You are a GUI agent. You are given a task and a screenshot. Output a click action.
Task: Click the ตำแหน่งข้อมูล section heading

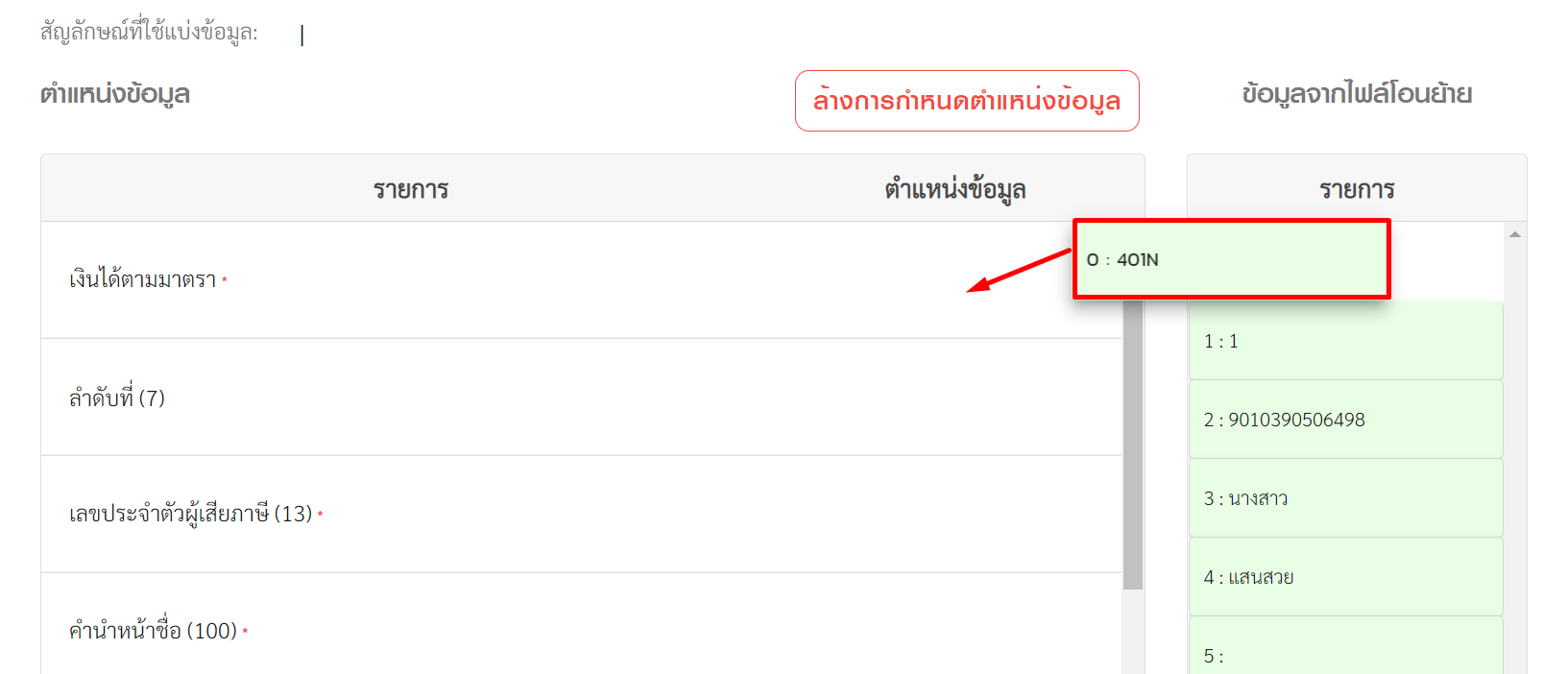pyautogui.click(x=115, y=94)
